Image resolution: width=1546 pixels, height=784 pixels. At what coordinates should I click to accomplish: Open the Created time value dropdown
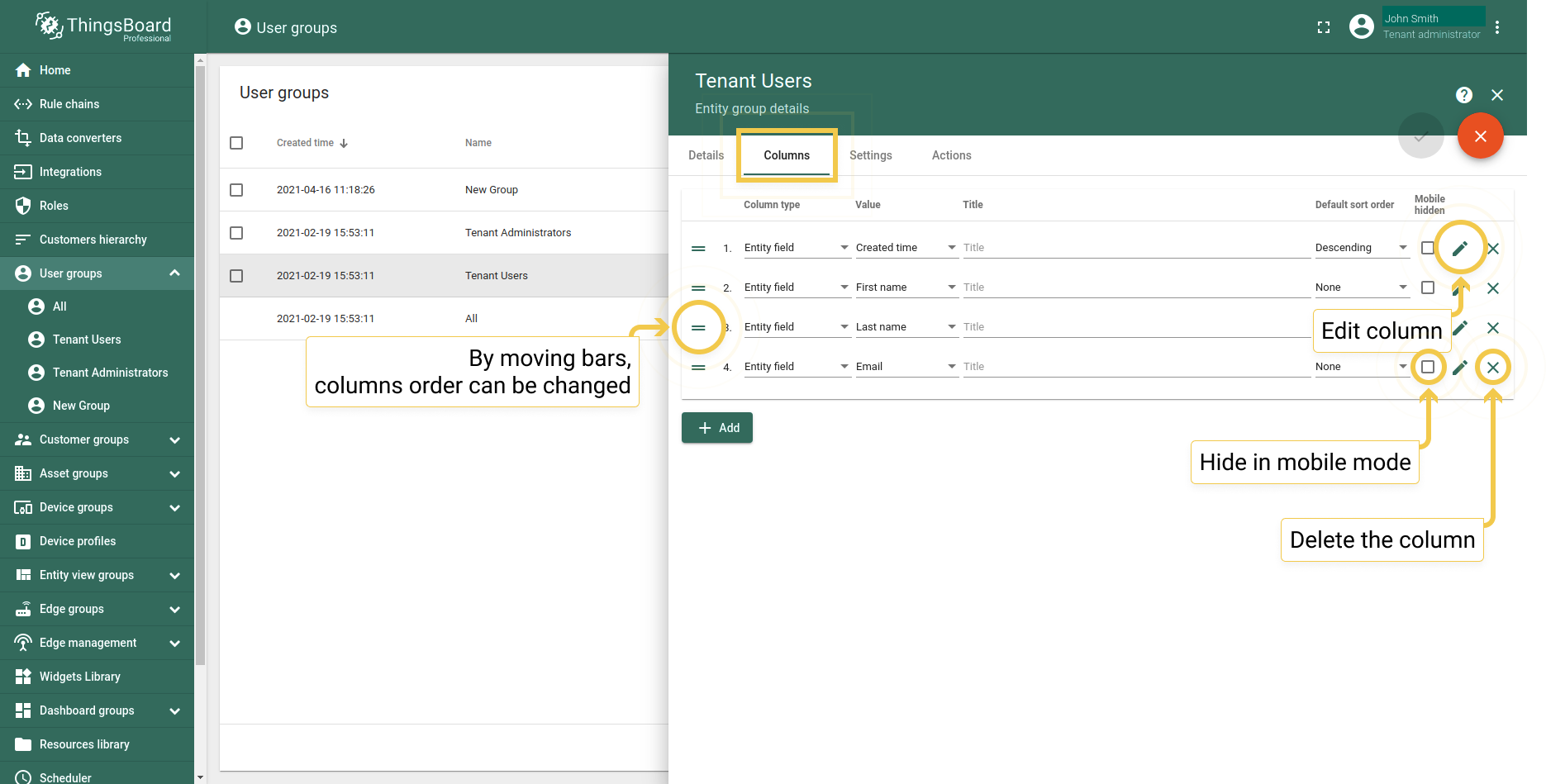pos(906,248)
